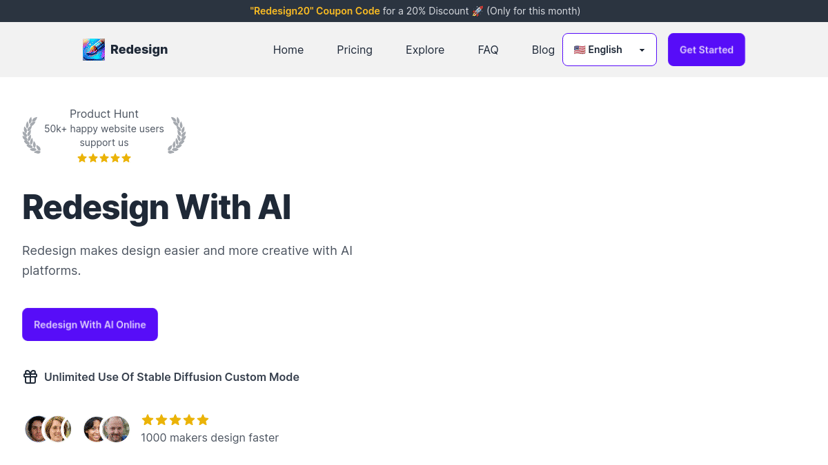Image resolution: width=828 pixels, height=465 pixels.
Task: Click "50k+ happy website users" text
Action: tap(104, 129)
